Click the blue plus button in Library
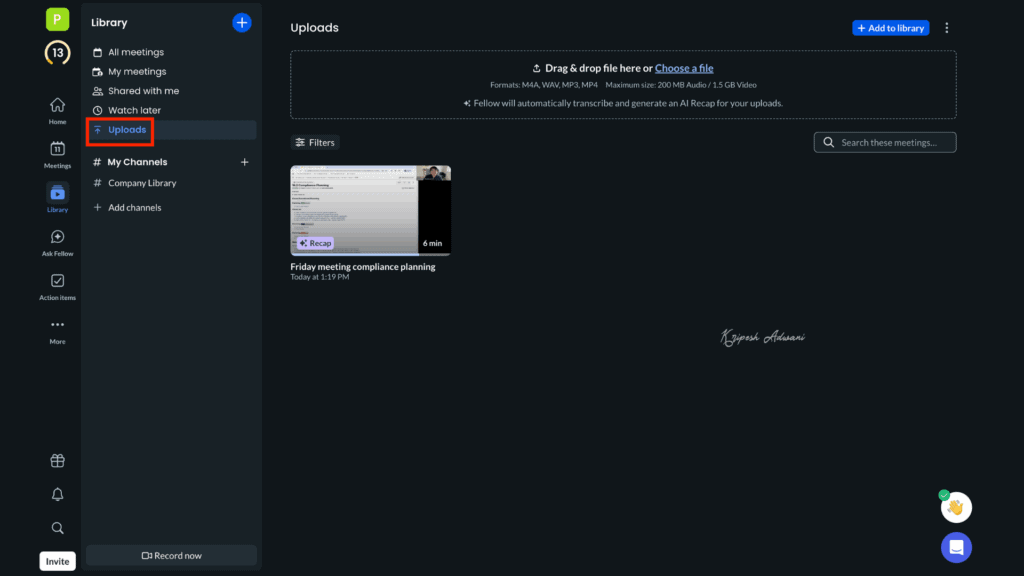Viewport: 1024px width, 576px height. coord(241,22)
